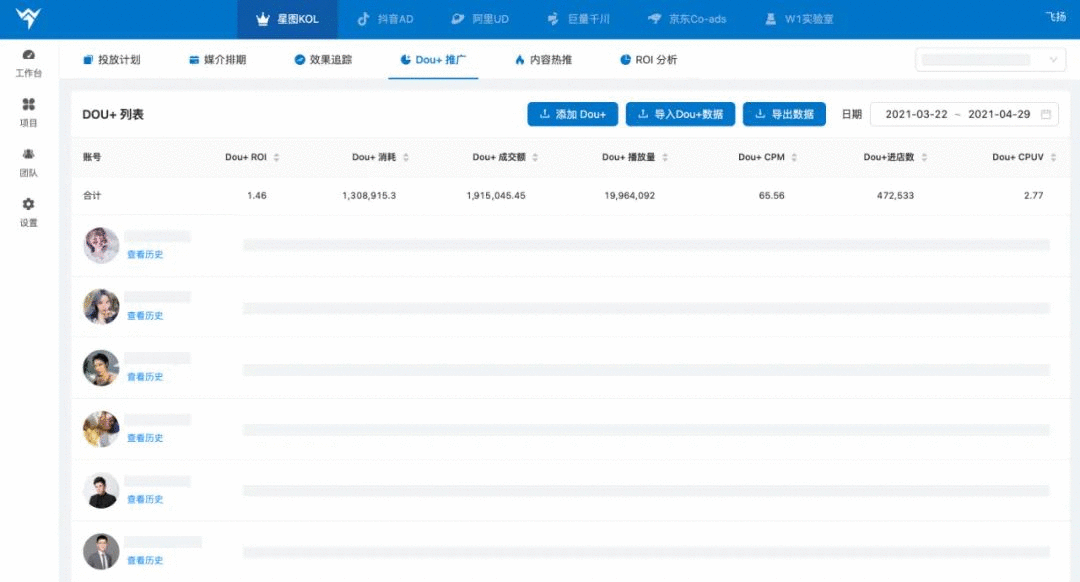Open the 工作台 dashboard icon in sidebar
Image resolution: width=1080 pixels, height=582 pixels.
coord(28,55)
